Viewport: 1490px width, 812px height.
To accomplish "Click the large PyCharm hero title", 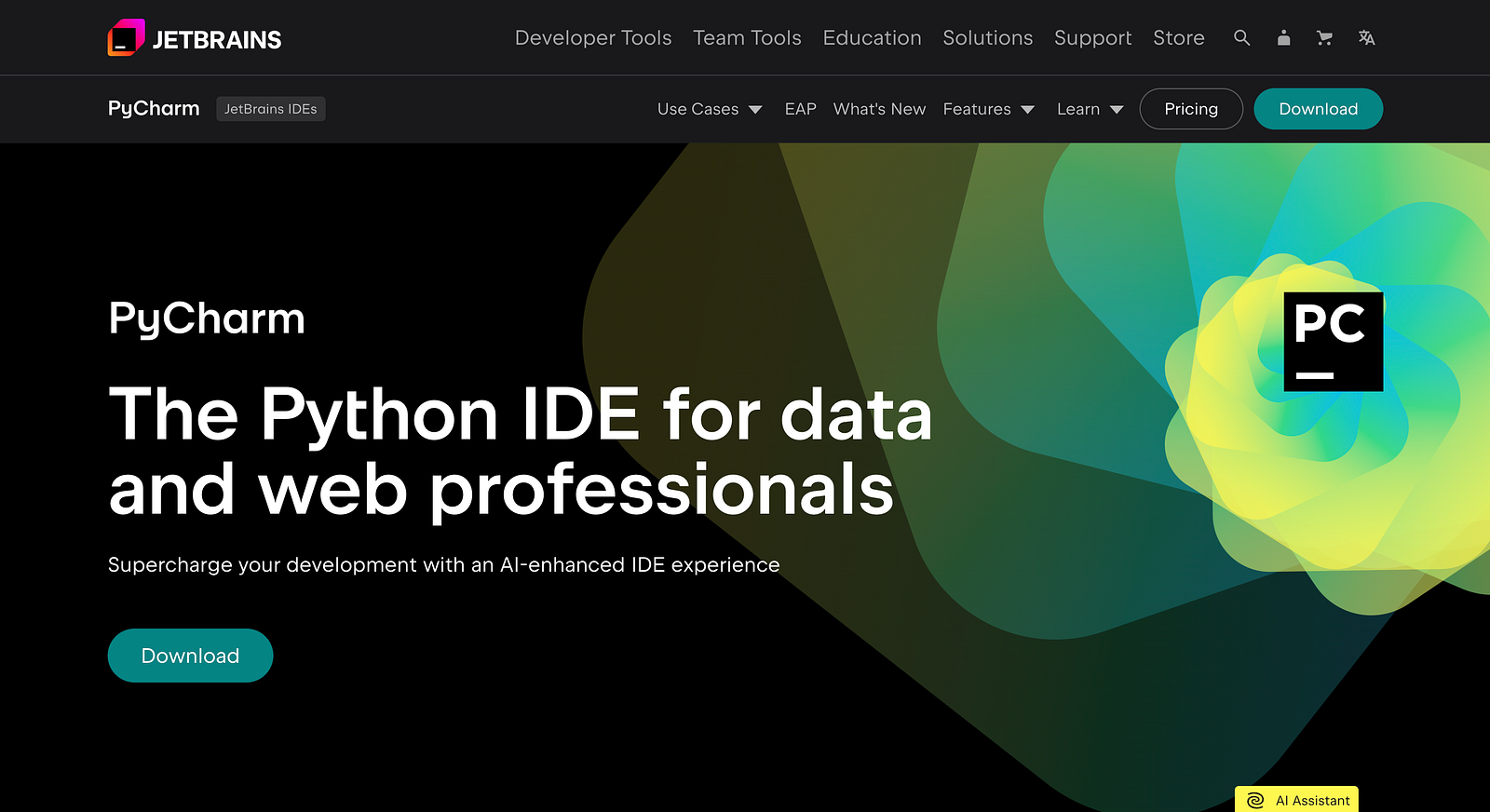I will pos(207,319).
